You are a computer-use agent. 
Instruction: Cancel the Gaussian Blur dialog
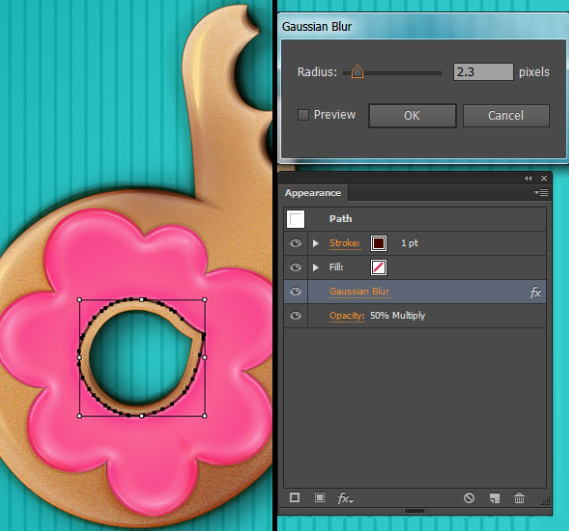pos(506,116)
